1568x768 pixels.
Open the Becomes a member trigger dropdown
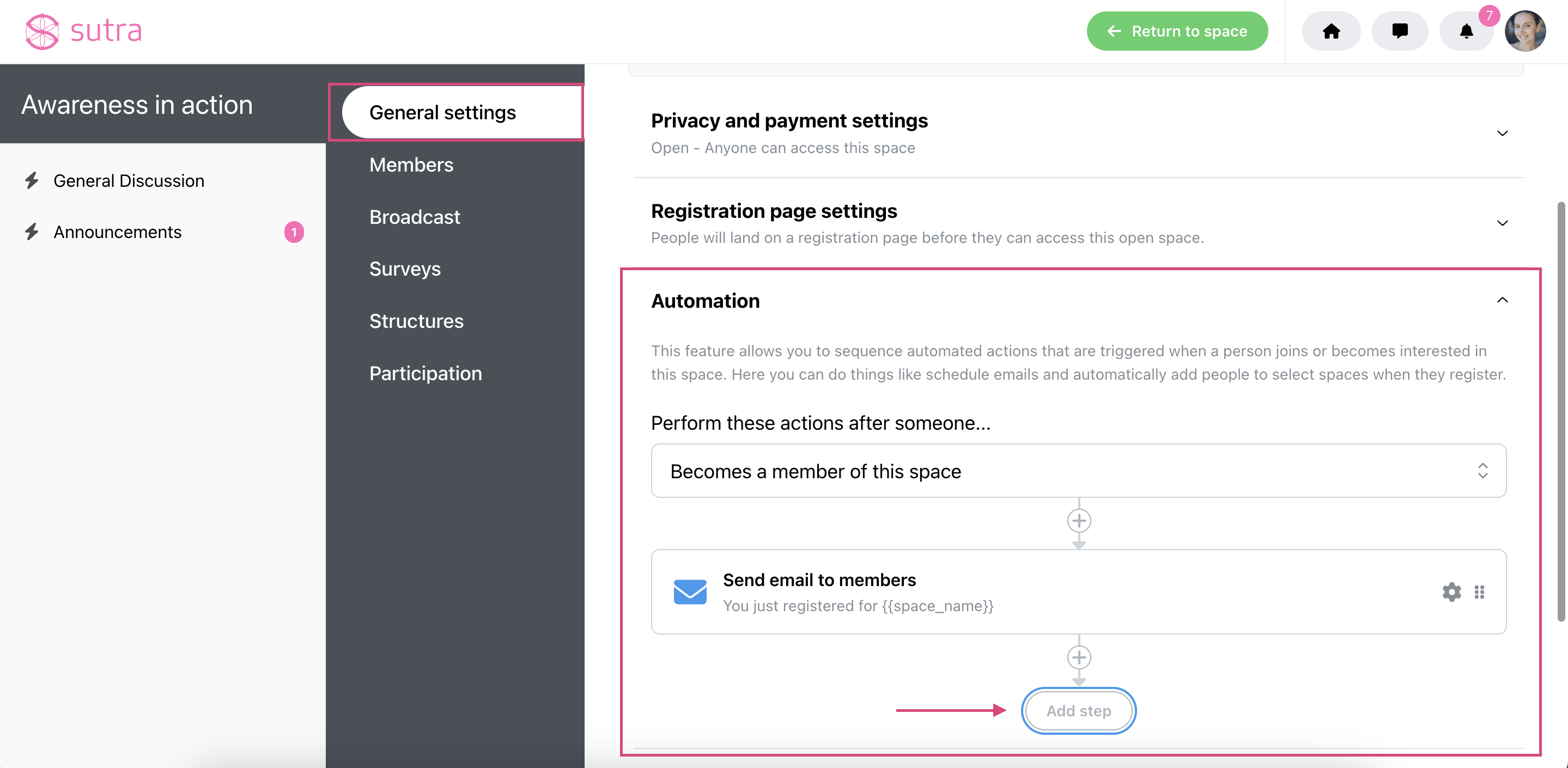(1079, 471)
